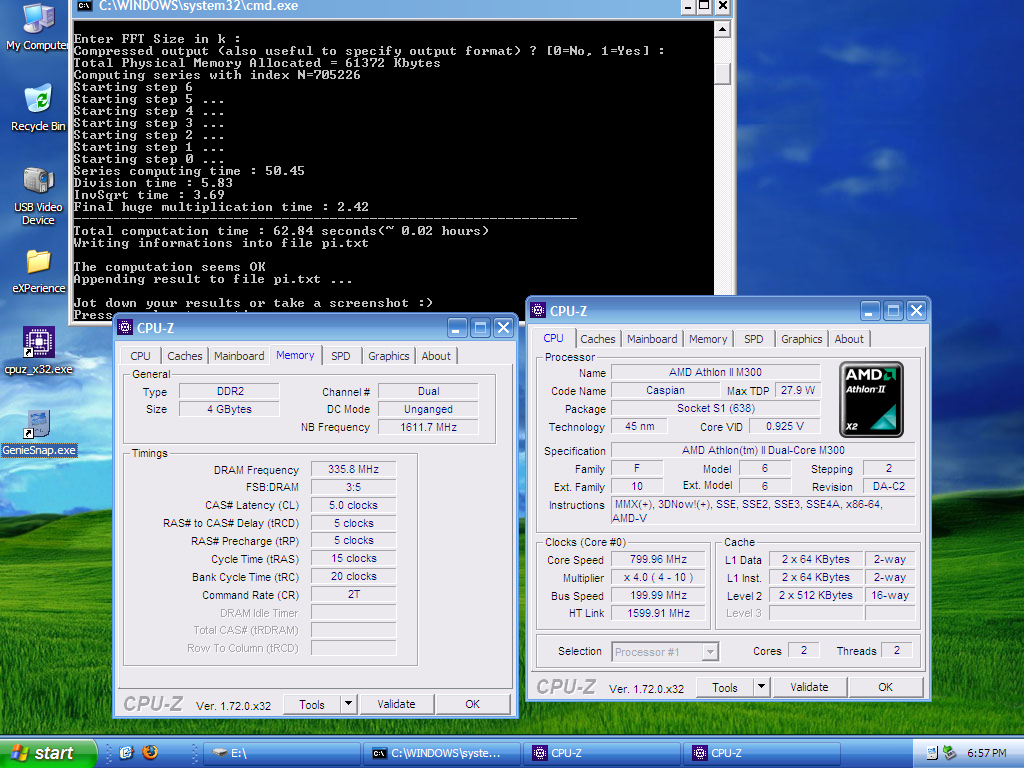Open About tab in left CPU-Z window
The width and height of the screenshot is (1024, 768).
(436, 356)
